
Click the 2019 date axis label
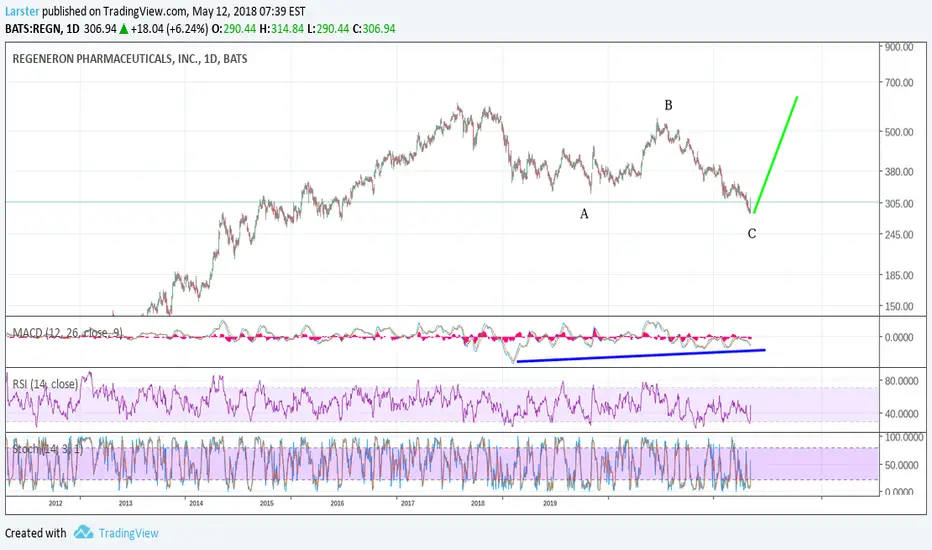(x=550, y=503)
